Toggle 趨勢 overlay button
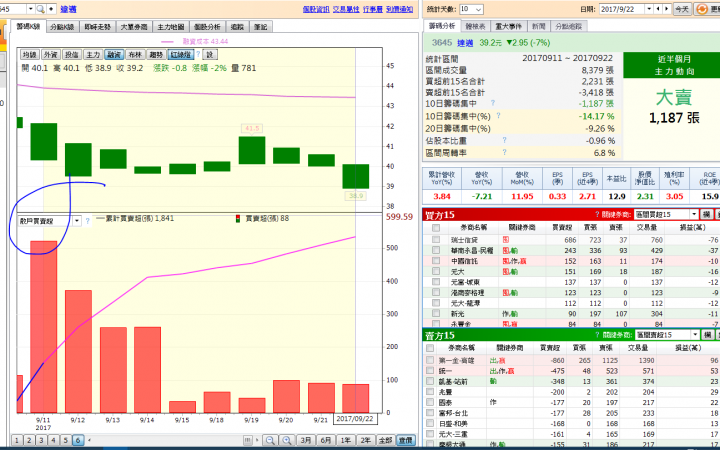This screenshot has height=450, width=720. (x=156, y=55)
